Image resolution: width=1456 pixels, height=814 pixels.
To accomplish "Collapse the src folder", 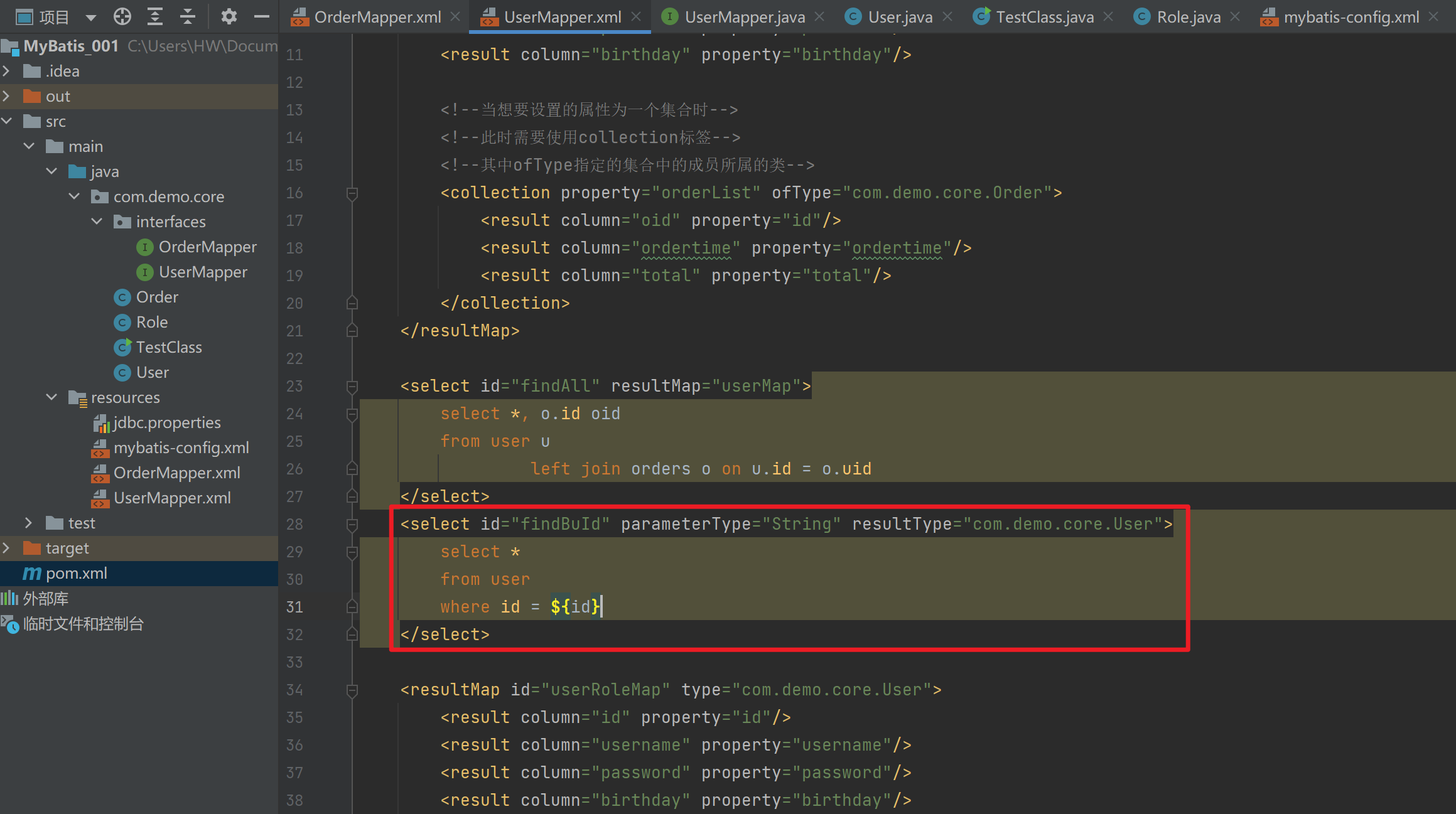I will click(x=7, y=121).
